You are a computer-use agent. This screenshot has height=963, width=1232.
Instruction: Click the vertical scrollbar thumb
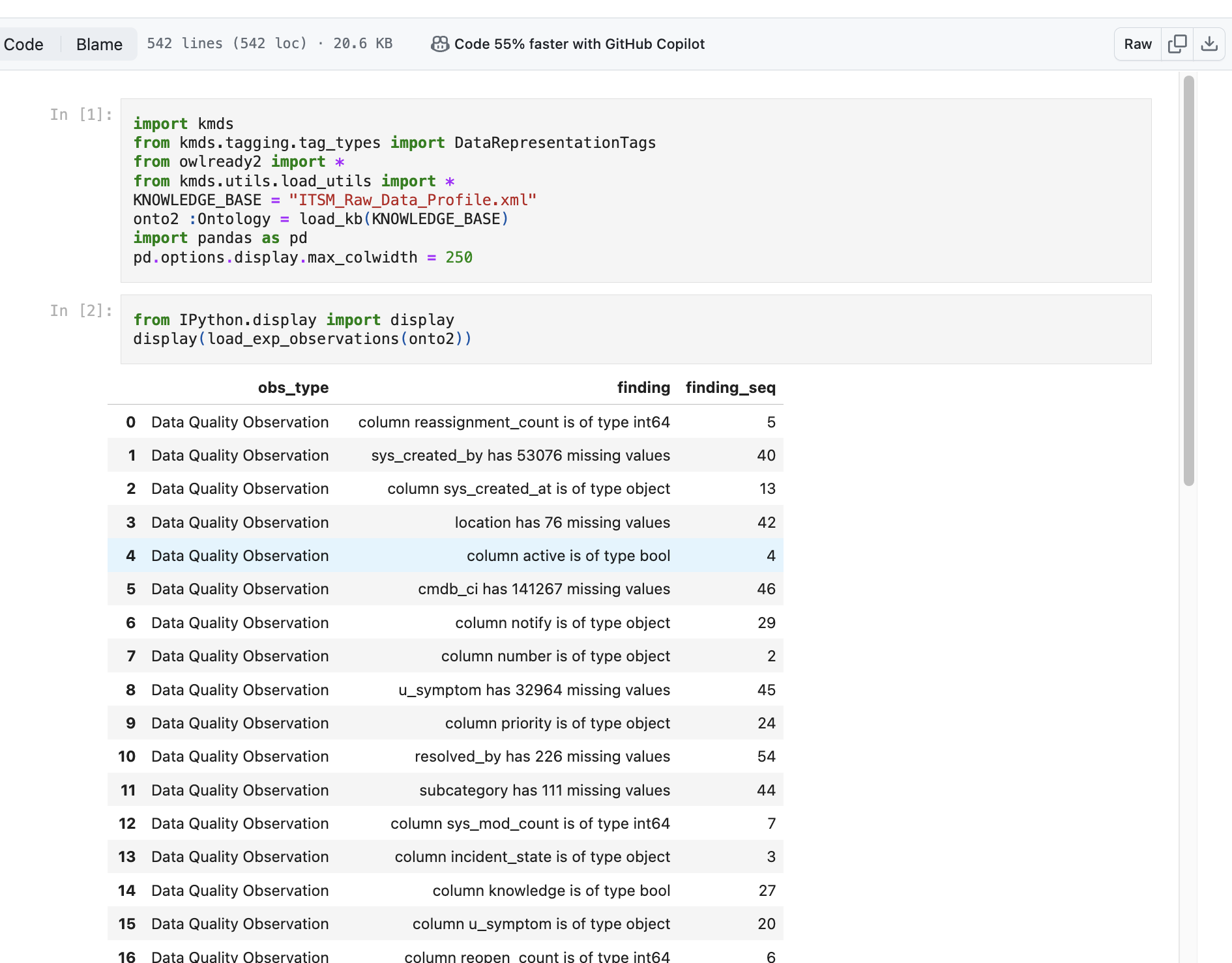1189,280
